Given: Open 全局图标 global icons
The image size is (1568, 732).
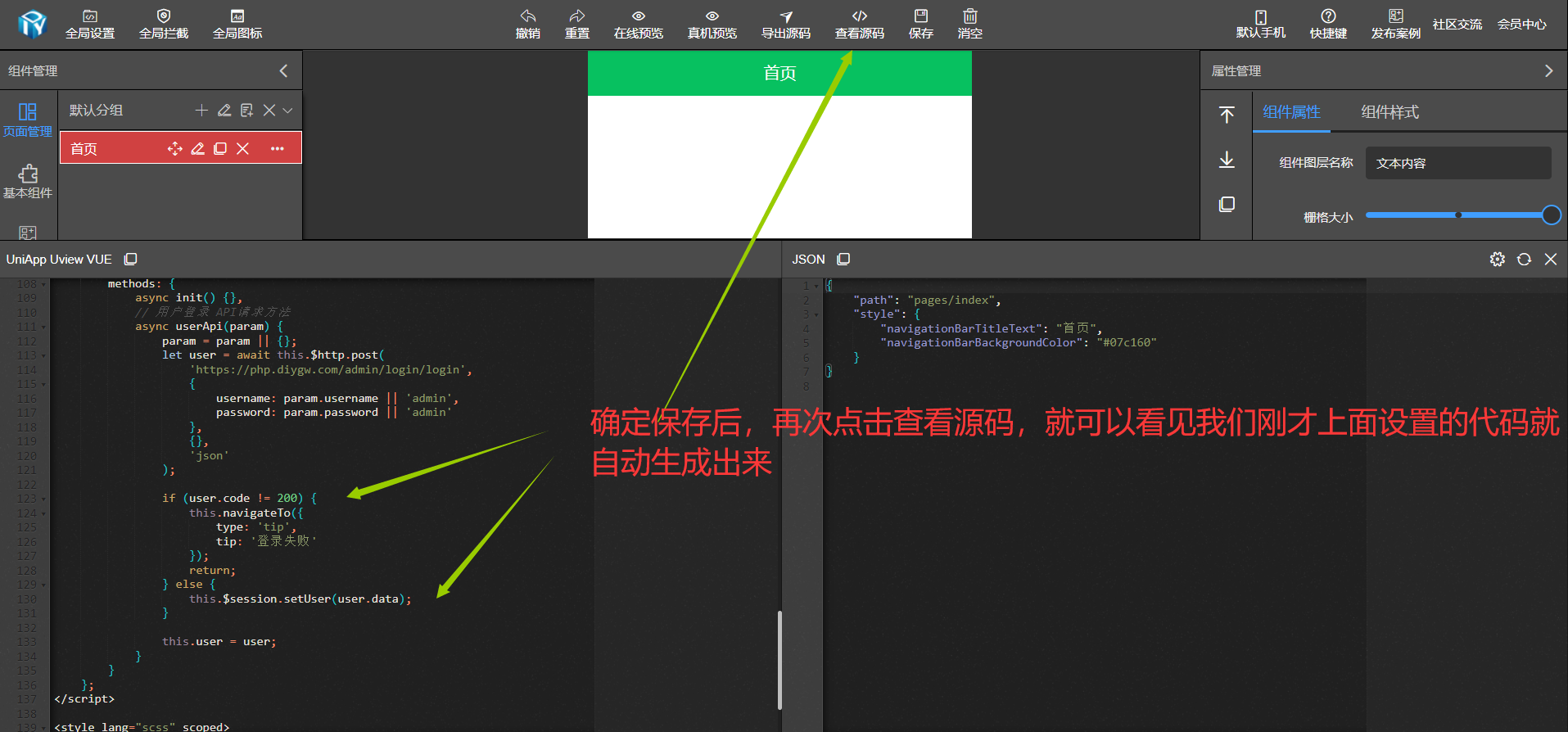Looking at the screenshot, I should (x=237, y=25).
